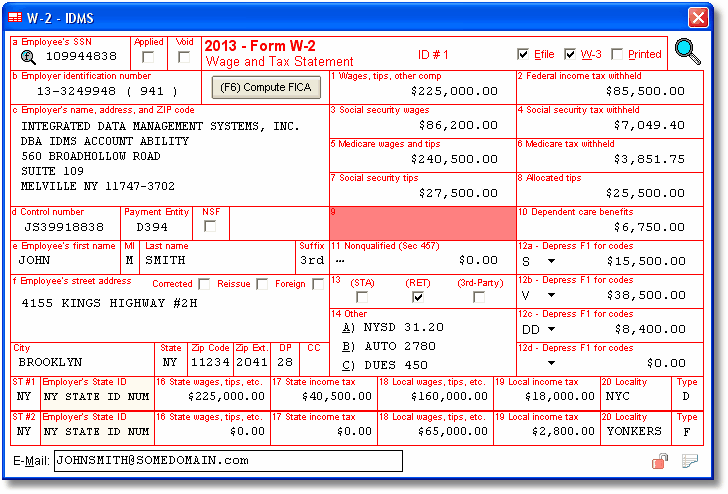Uncheck the W-3 checkbox
The image size is (728, 494).
(x=570, y=54)
